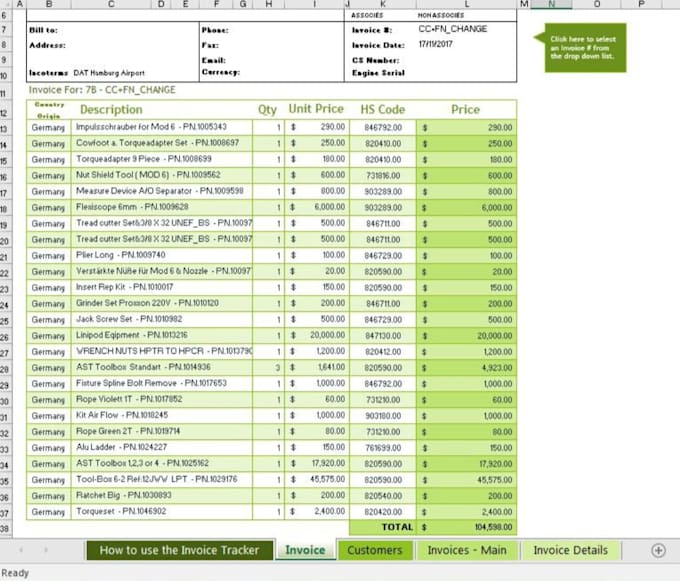The image size is (680, 581).
Task: Select row 38 header
Action: [5, 528]
